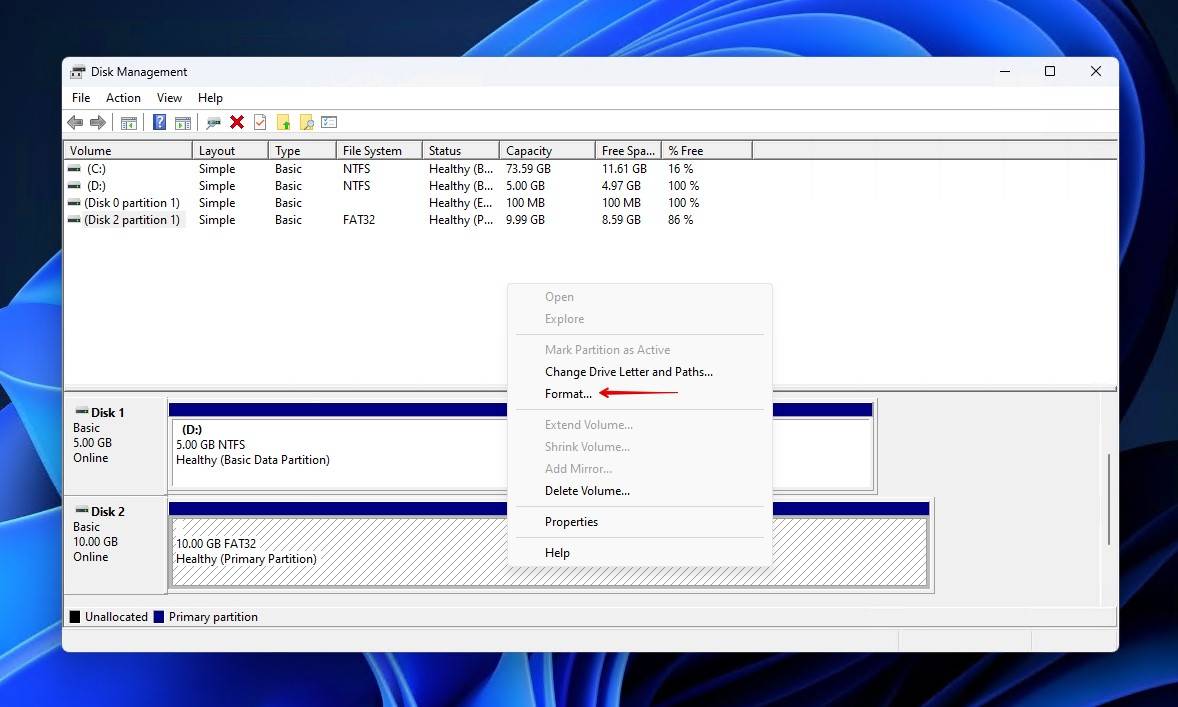The width and height of the screenshot is (1178, 707).
Task: Maximize the Disk Management window
Action: tap(1050, 71)
